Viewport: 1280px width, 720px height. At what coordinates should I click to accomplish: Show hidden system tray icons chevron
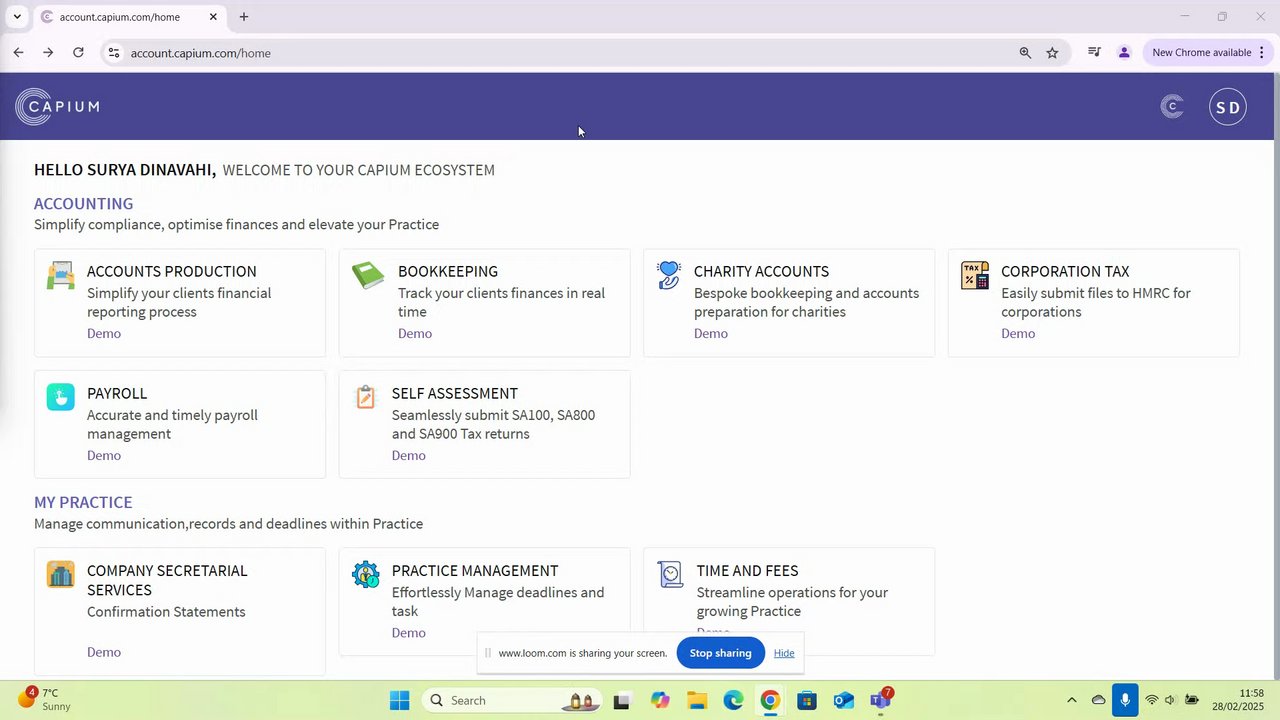point(1072,700)
